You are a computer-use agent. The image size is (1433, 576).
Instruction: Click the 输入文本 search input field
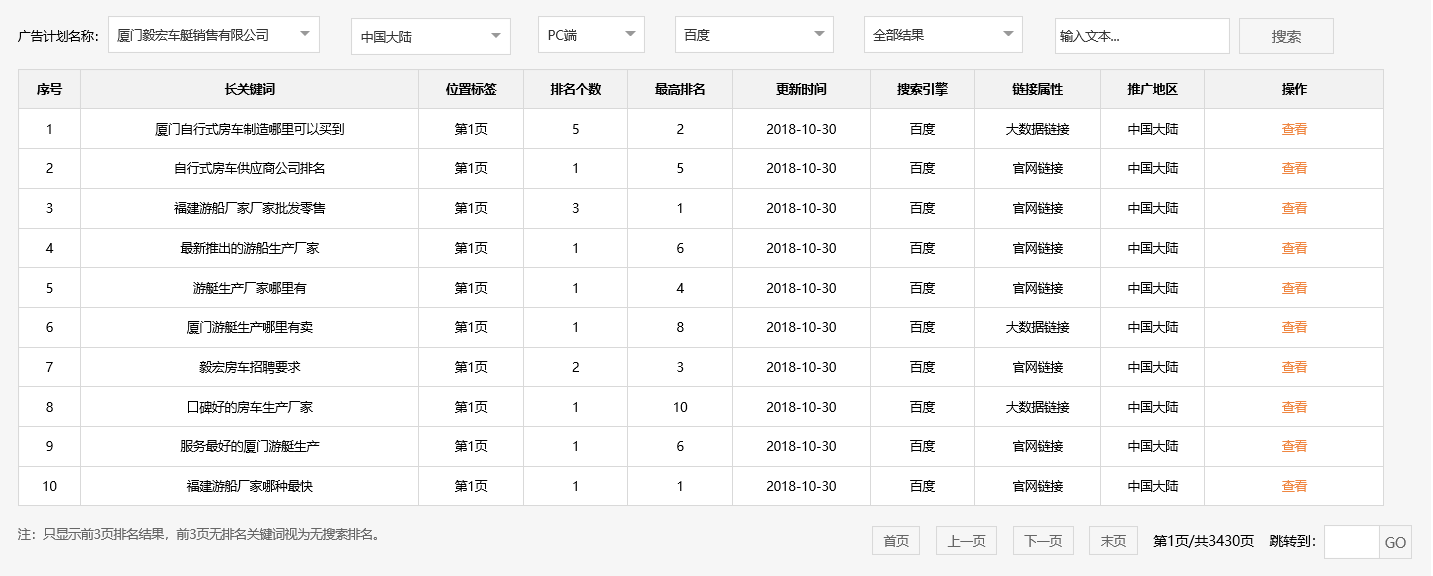click(x=1142, y=35)
